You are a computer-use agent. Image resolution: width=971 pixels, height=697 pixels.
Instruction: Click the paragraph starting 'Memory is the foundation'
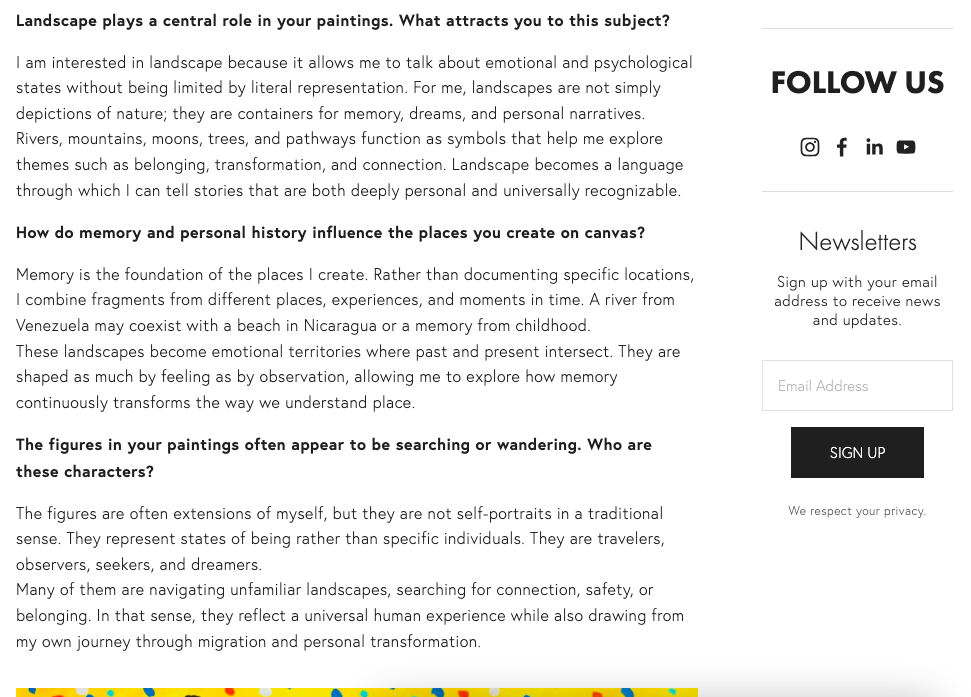[355, 300]
